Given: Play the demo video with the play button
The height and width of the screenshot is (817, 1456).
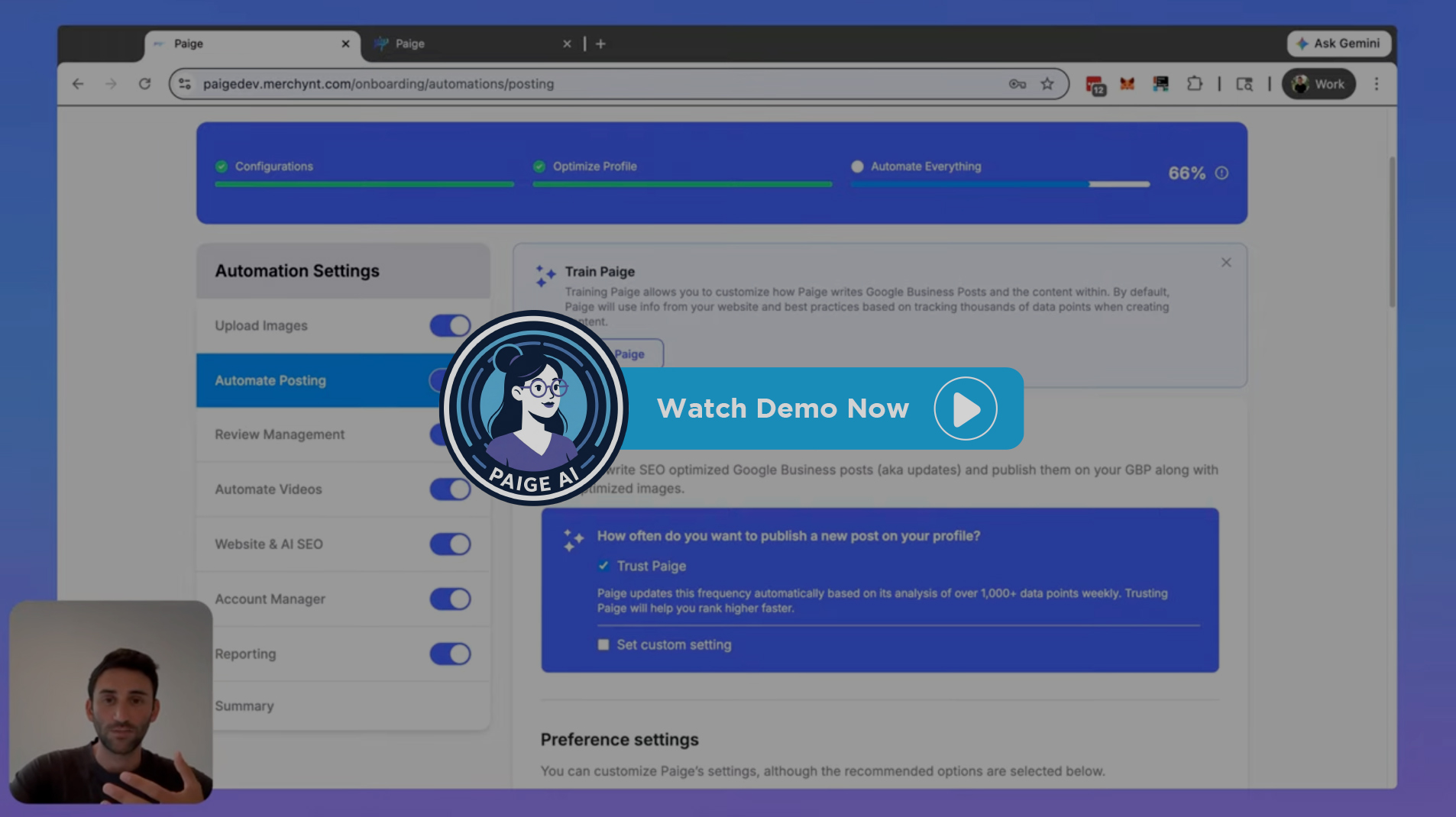Looking at the screenshot, I should (966, 408).
